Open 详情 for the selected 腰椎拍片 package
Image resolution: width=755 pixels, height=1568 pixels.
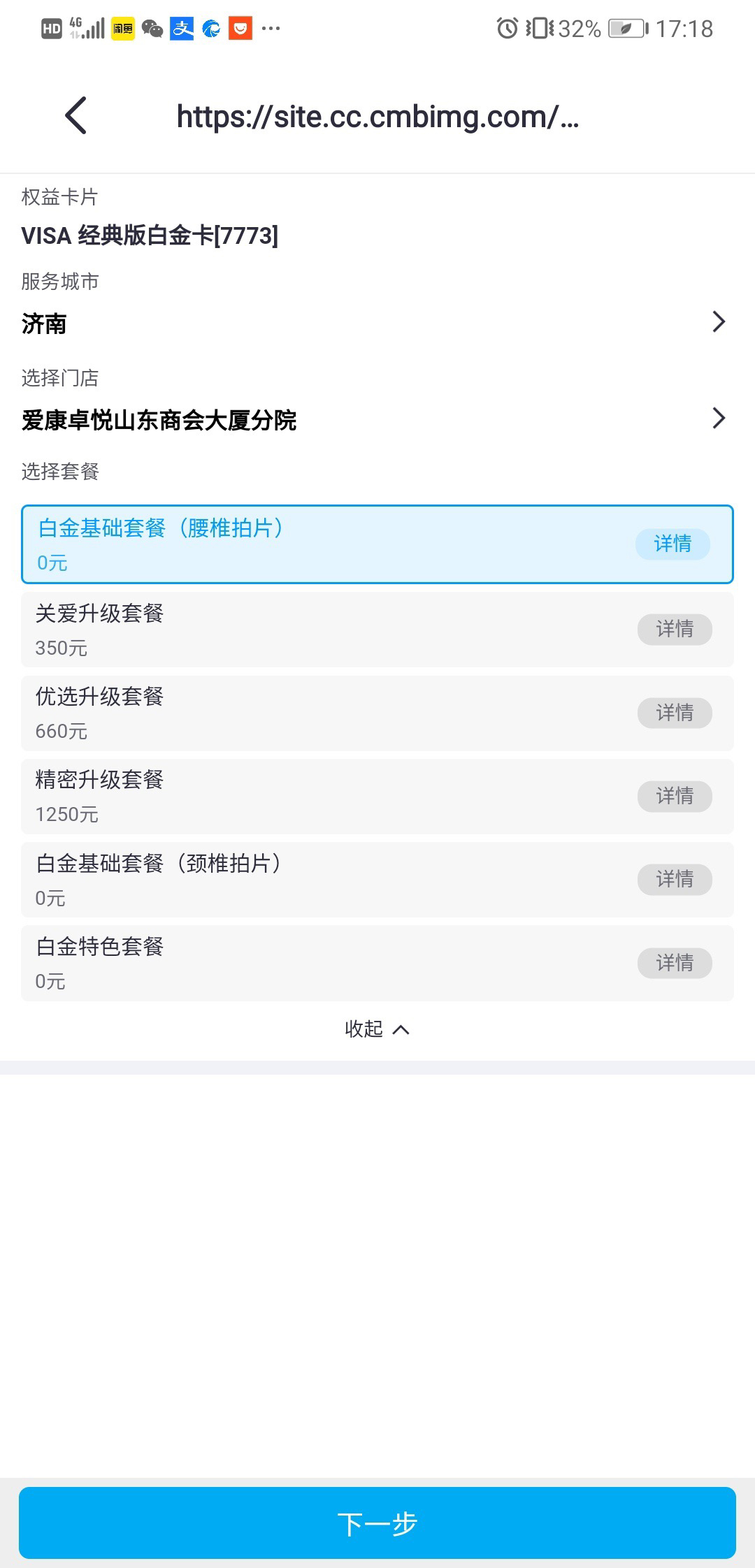[x=673, y=544]
